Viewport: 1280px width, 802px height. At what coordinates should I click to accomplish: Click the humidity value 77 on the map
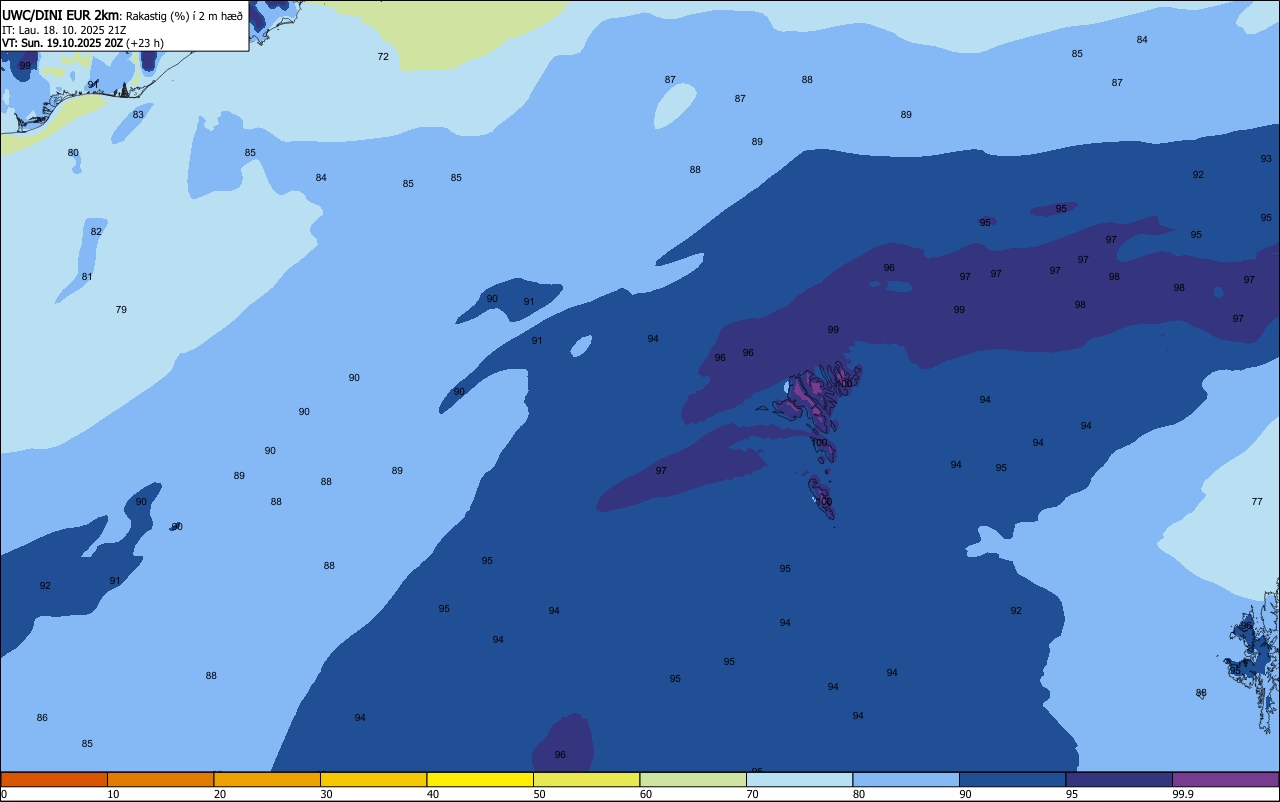(1257, 502)
